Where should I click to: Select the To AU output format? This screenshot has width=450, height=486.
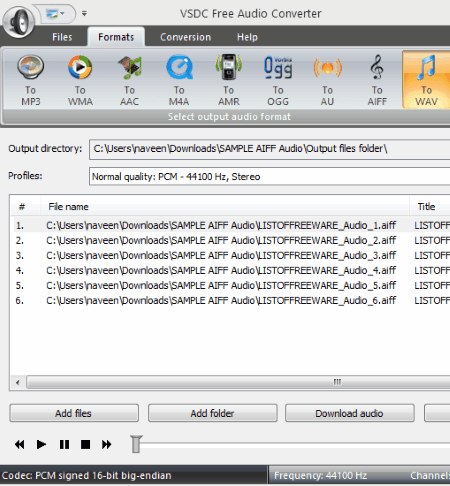point(327,80)
